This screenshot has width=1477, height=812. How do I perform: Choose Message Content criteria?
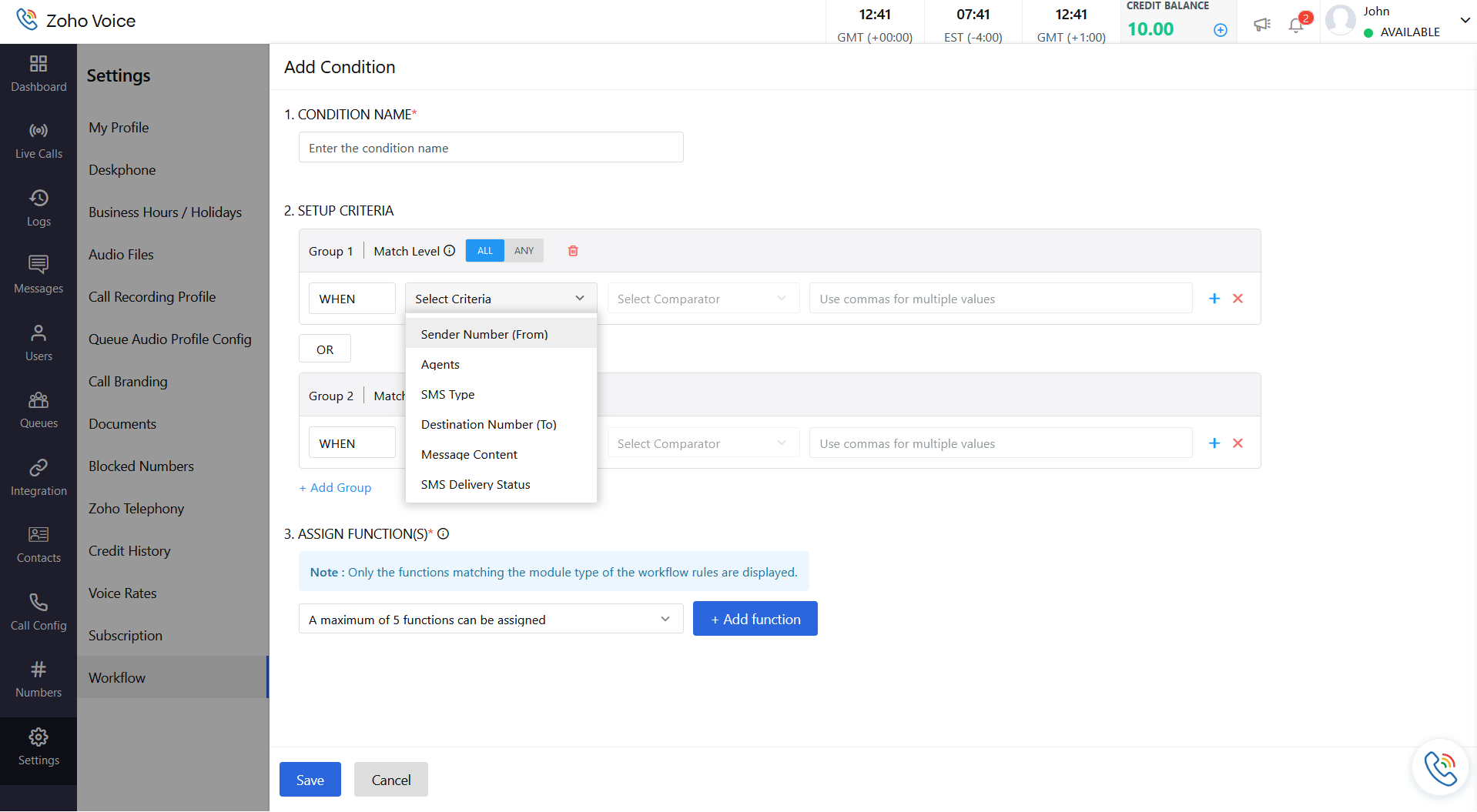click(x=501, y=455)
